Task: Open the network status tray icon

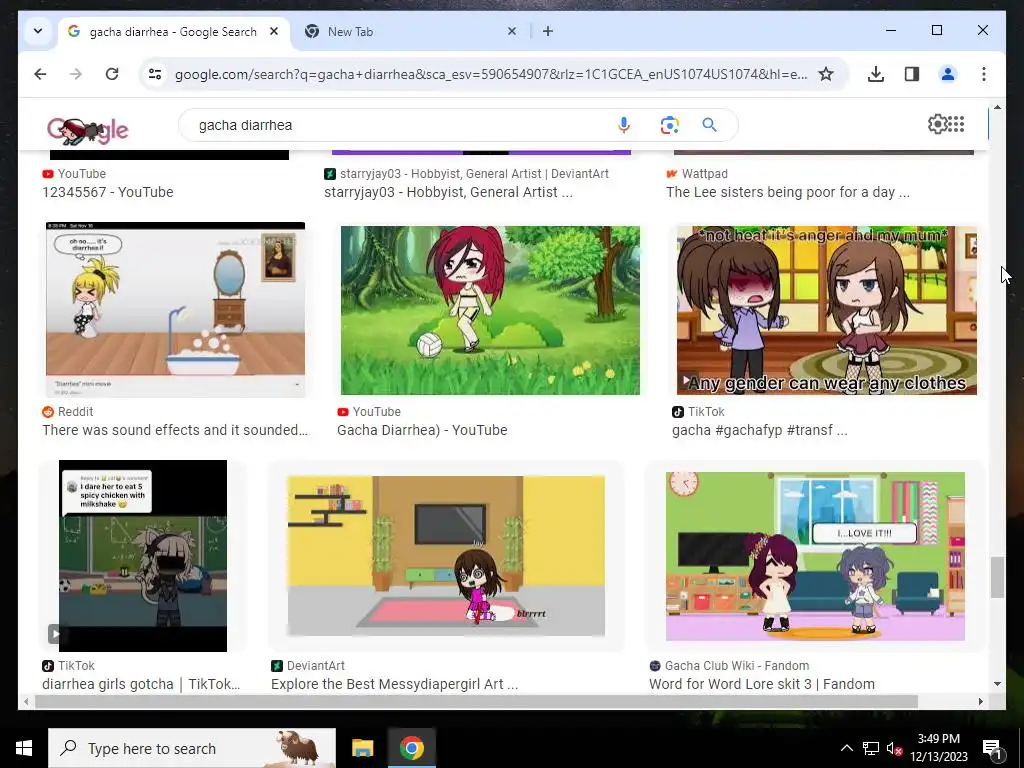Action: point(871,748)
